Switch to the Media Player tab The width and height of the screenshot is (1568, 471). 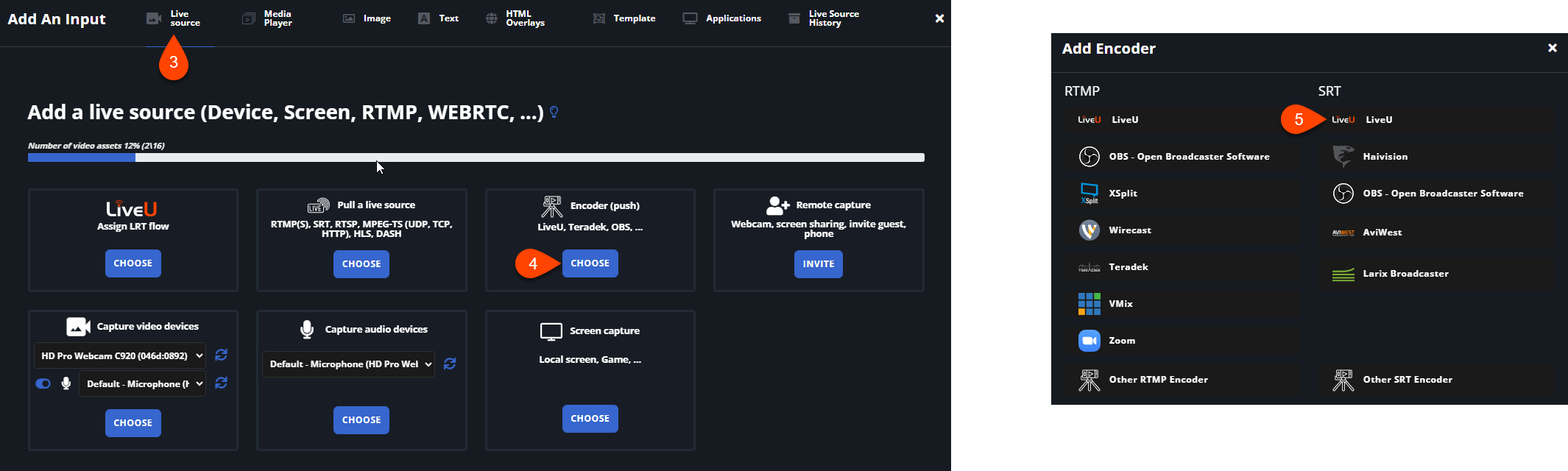pos(268,18)
